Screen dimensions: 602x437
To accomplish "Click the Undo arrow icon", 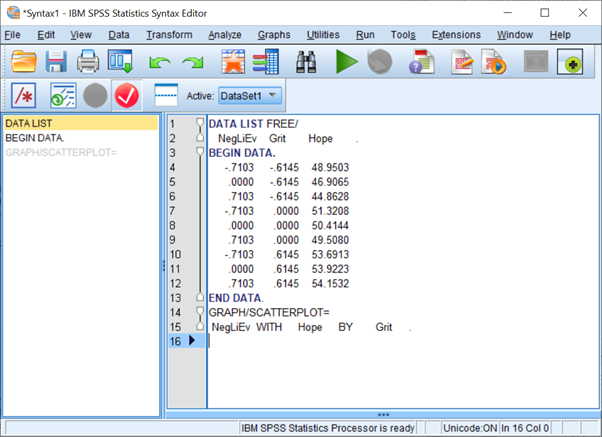I will 160,63.
